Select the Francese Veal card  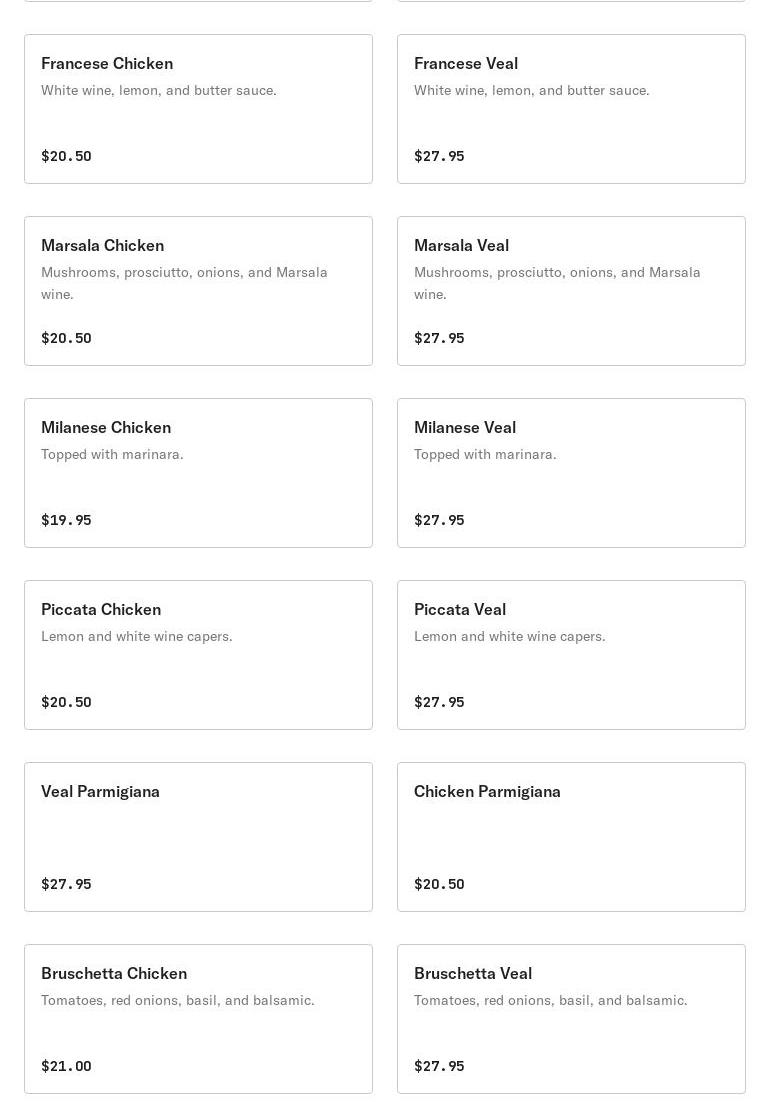571,109
